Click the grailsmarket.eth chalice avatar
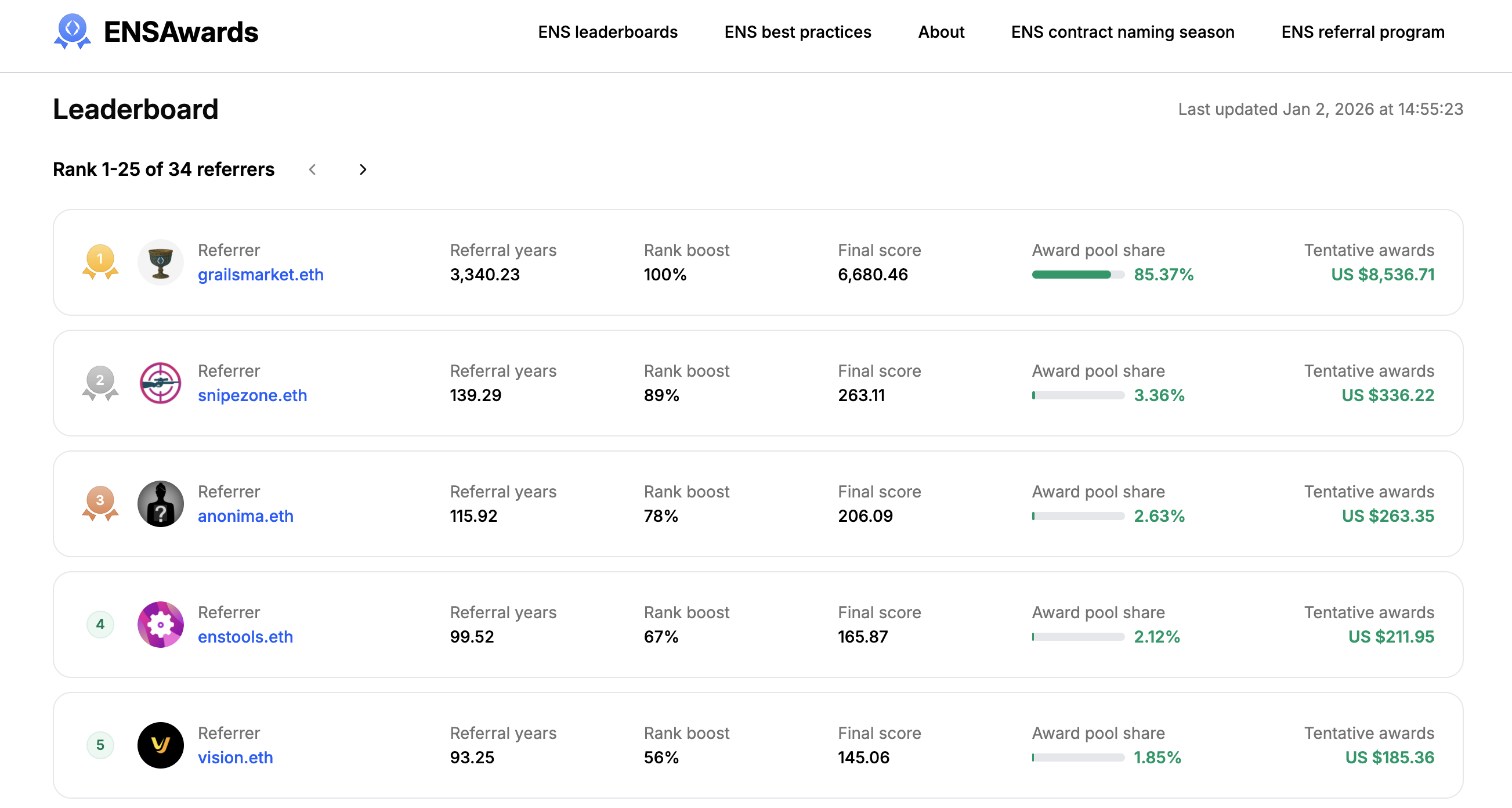Image resolution: width=1512 pixels, height=808 pixels. 160,262
